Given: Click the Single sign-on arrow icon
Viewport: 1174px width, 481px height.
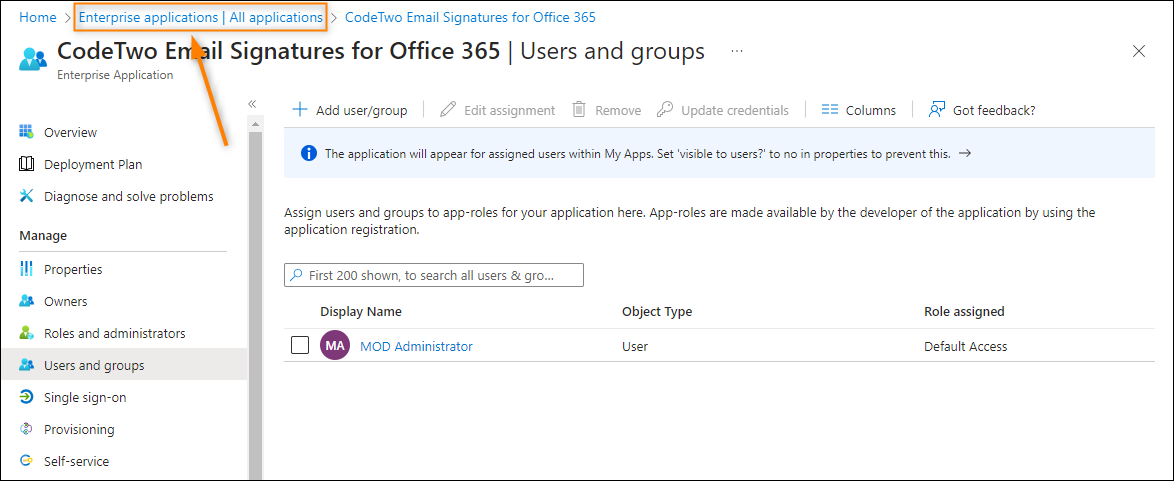Looking at the screenshot, I should pyautogui.click(x=26, y=397).
